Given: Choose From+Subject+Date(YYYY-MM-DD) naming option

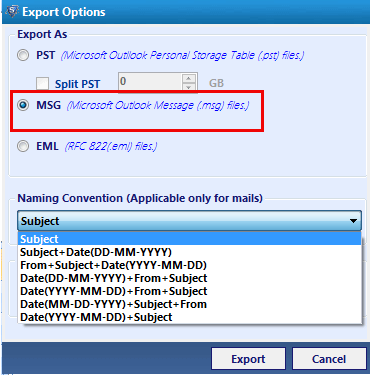Looking at the screenshot, I should coord(190,265).
